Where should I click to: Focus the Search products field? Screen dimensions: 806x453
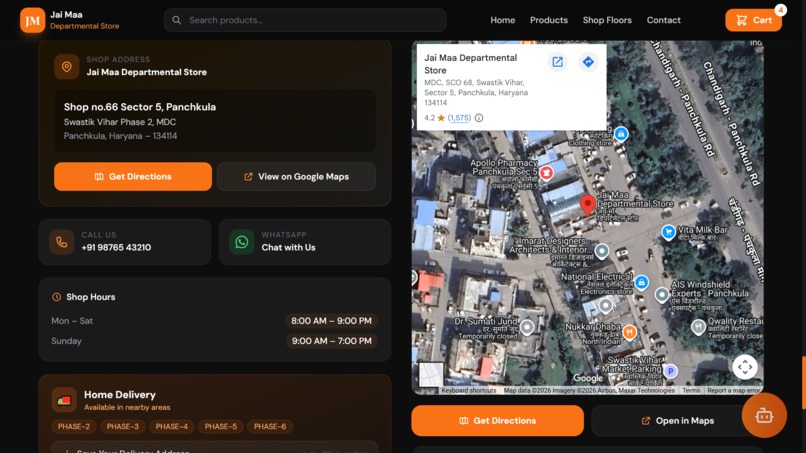tap(305, 20)
